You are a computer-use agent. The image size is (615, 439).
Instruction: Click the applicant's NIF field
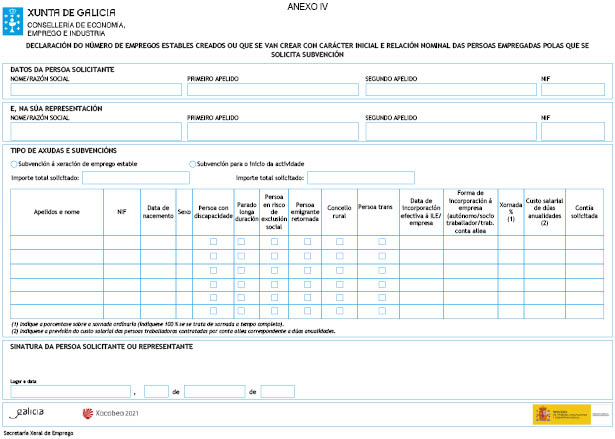[572, 89]
